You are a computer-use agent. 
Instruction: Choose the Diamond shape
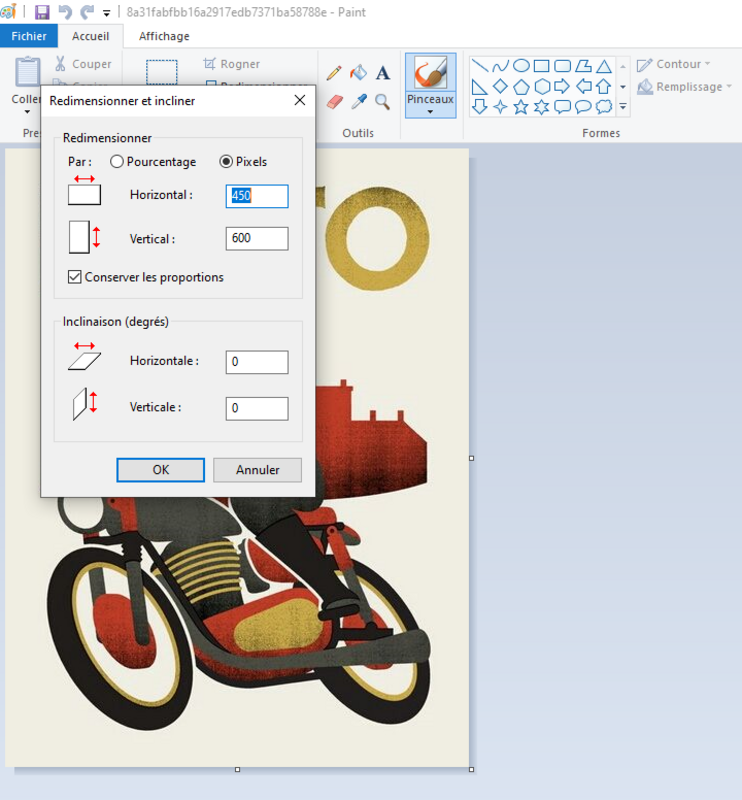point(500,86)
